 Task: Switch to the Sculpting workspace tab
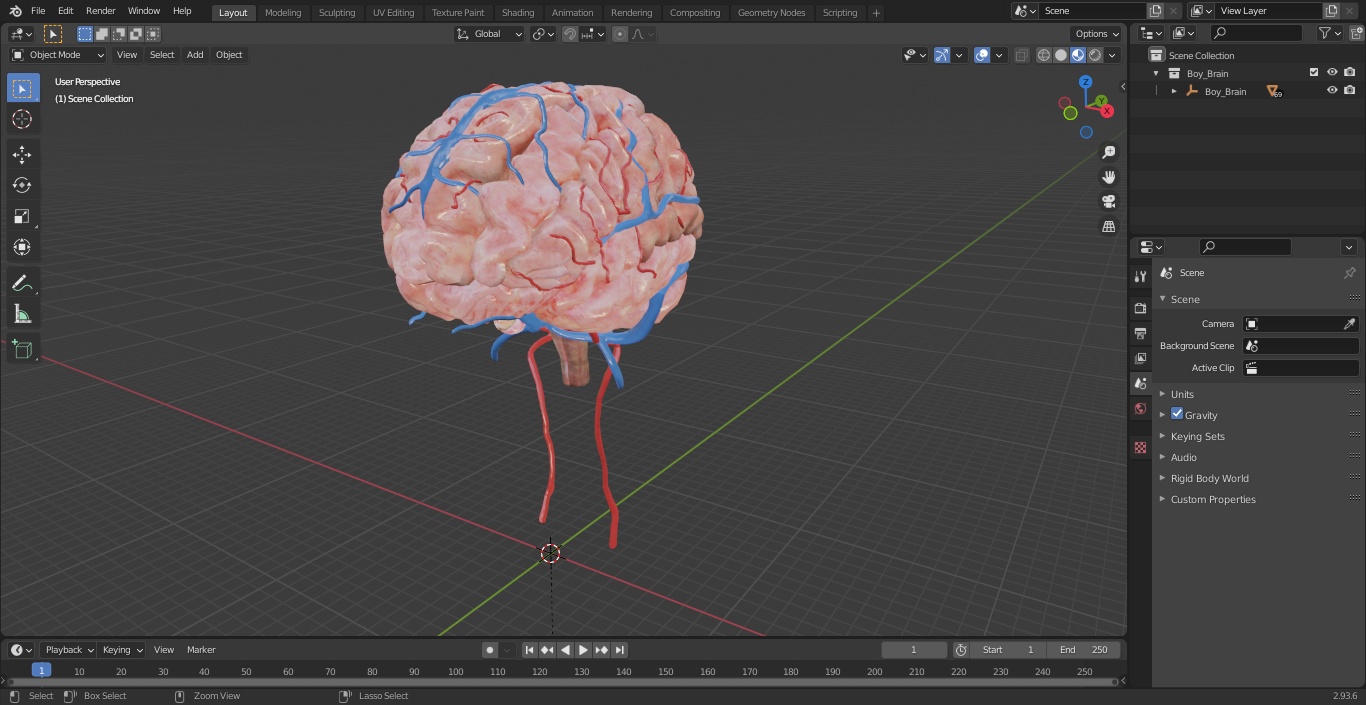337,13
